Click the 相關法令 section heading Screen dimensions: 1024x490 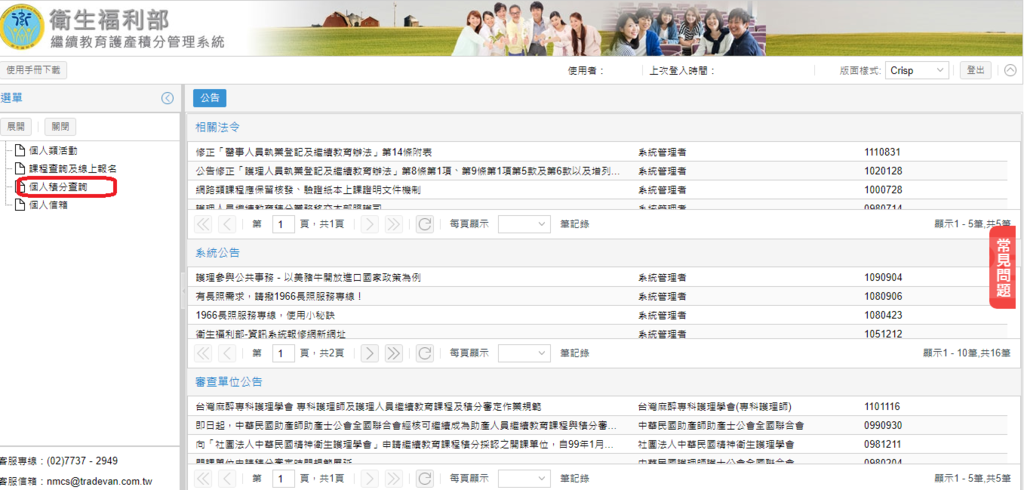coord(218,127)
